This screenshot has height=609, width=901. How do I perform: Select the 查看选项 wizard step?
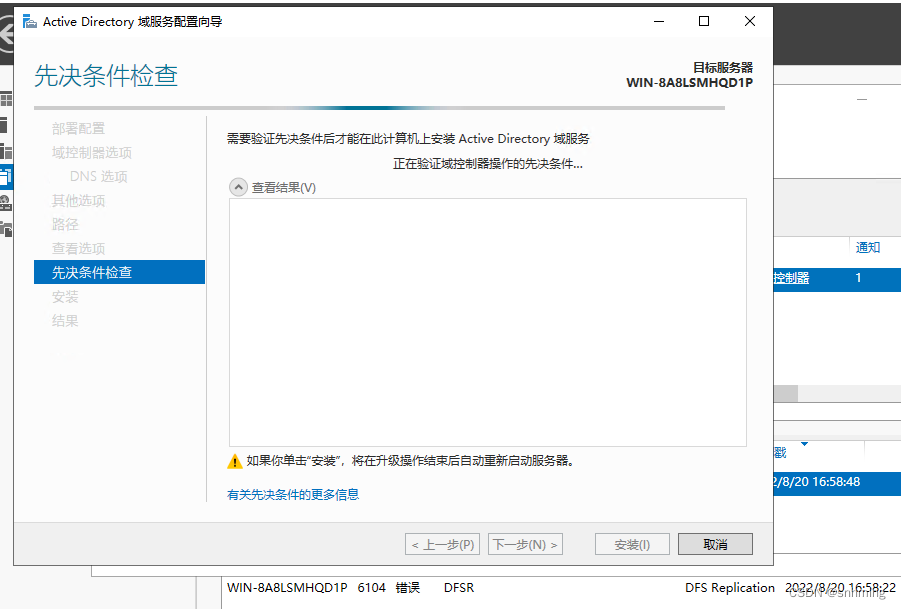78,249
